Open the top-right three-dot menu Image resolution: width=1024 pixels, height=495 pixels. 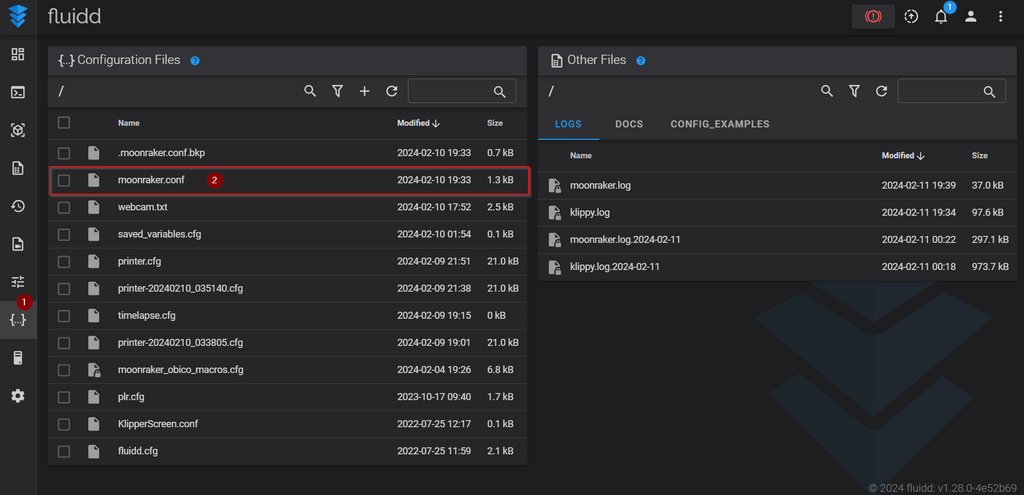coord(1000,17)
